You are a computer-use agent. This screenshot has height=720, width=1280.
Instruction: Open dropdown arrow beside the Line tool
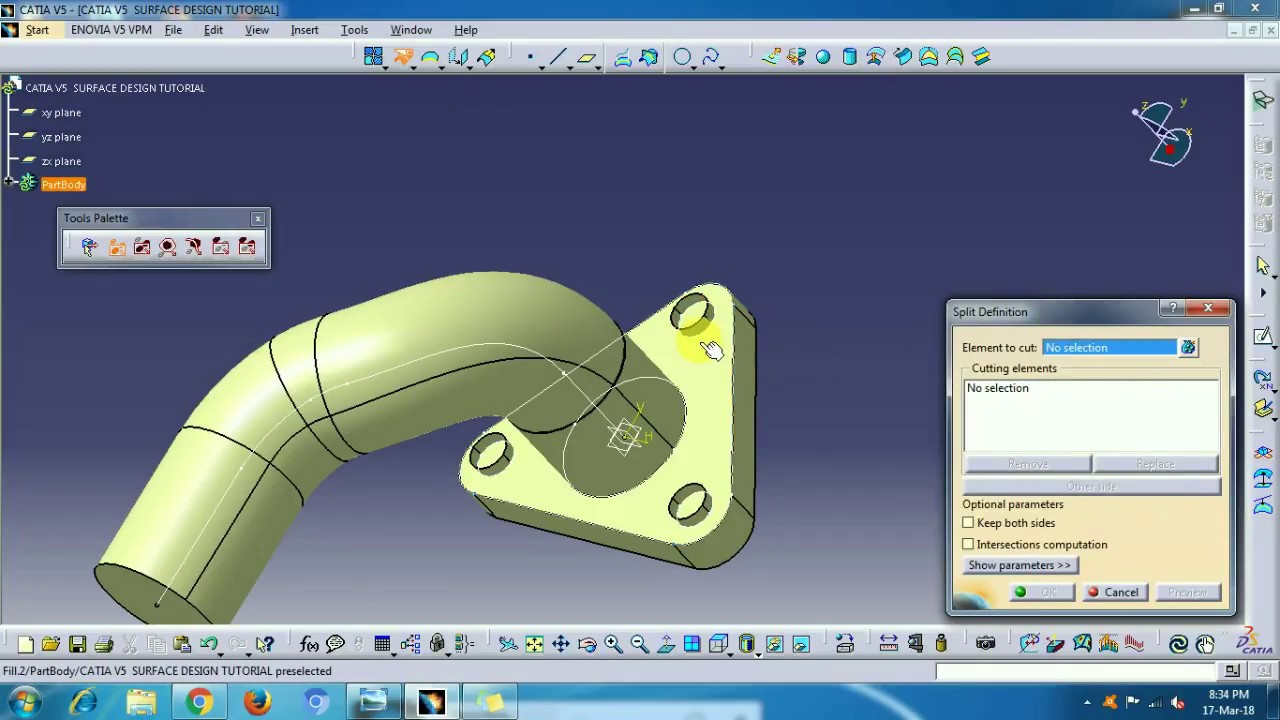[570, 67]
